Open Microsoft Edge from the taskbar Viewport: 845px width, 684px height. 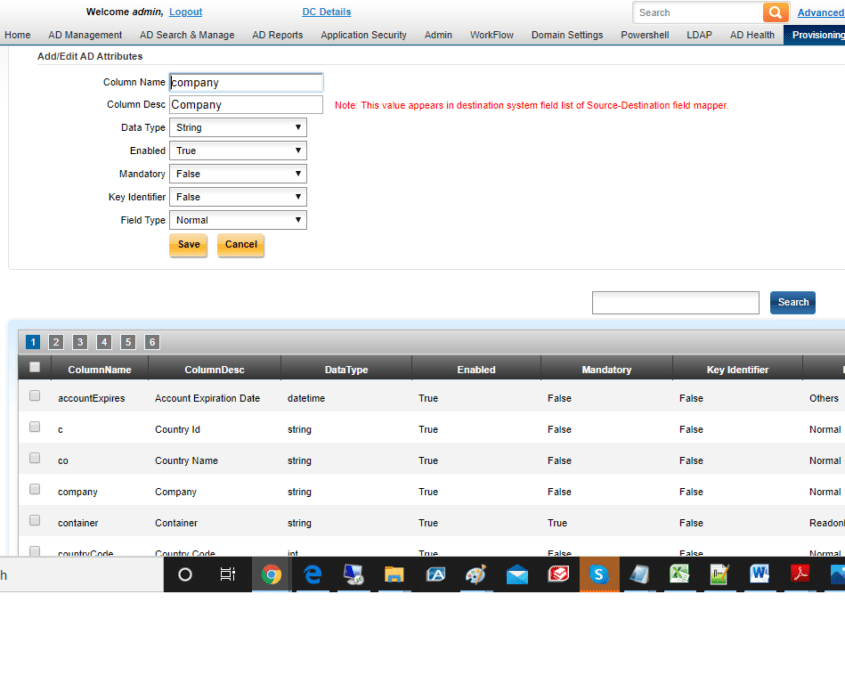tap(312, 574)
